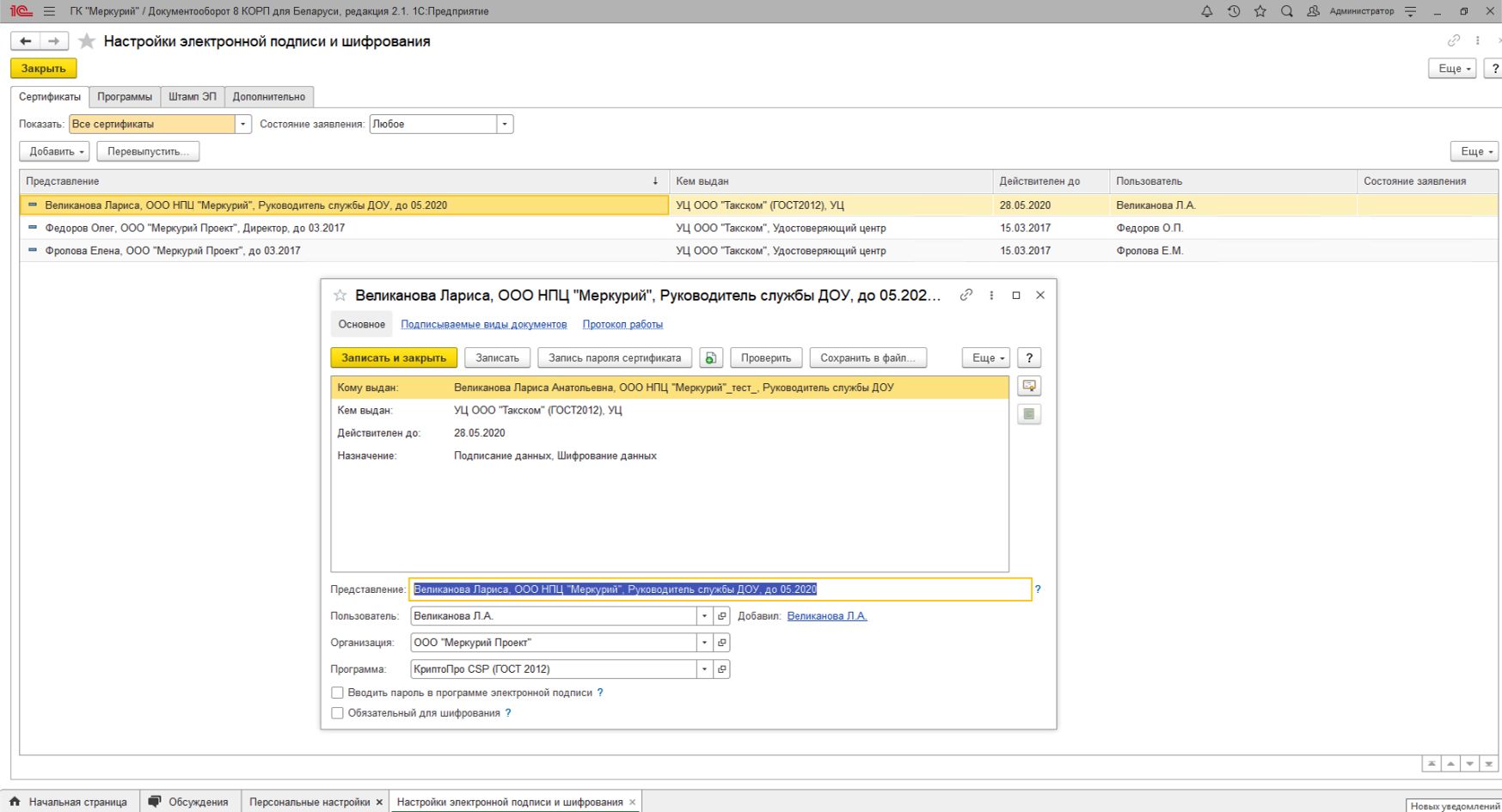Viewport: 1502px width, 812px height.
Task: Enable Вводить пароль в программе электронной подписи
Action: pyautogui.click(x=337, y=693)
